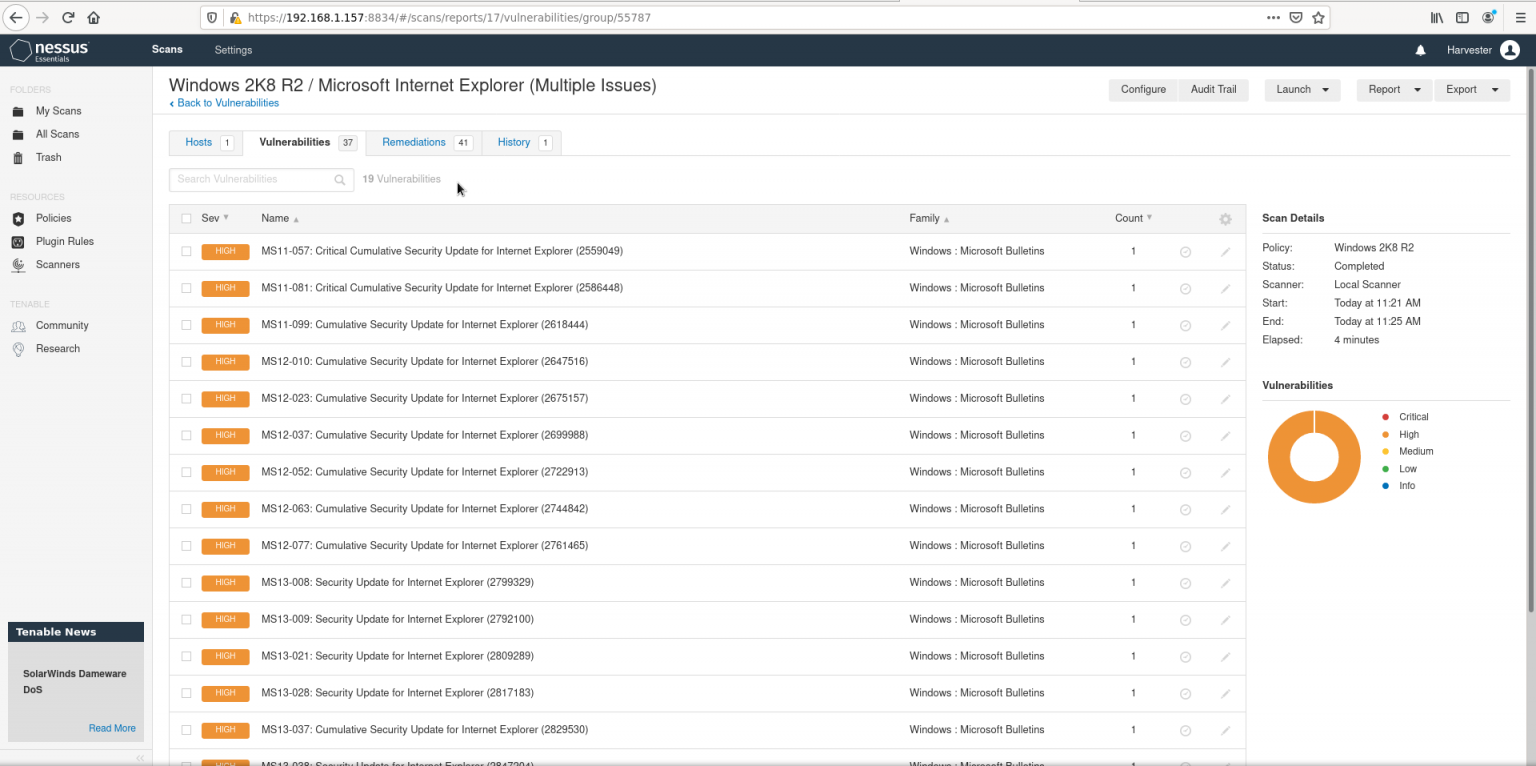Open the Launch dropdown
The image size is (1536, 766).
[x=1302, y=89]
